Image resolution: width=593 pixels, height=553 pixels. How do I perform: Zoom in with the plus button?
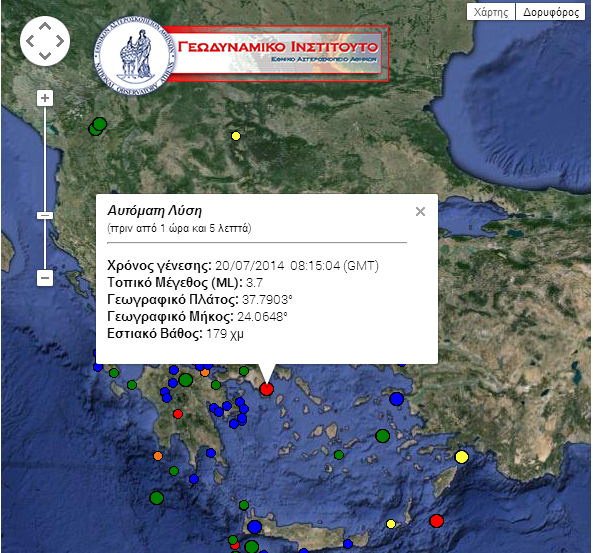(45, 98)
